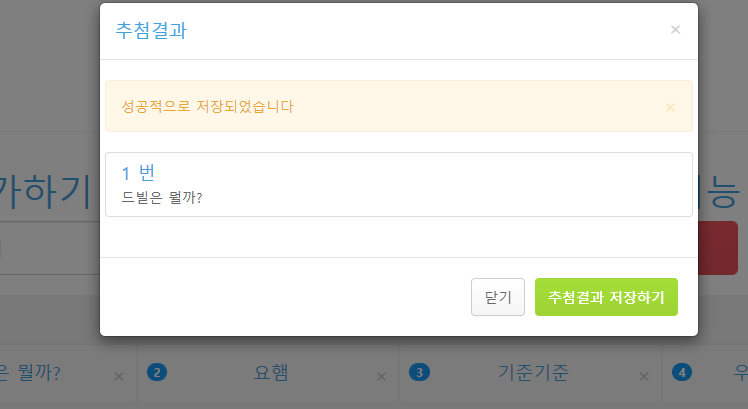
Task: Click the 추첨결과 dialog title
Action: pyautogui.click(x=151, y=31)
